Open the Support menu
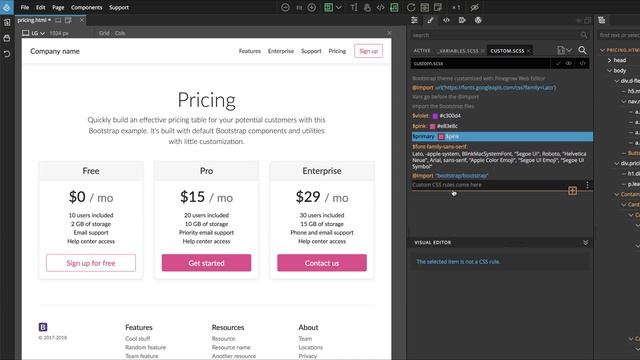 pyautogui.click(x=119, y=7)
